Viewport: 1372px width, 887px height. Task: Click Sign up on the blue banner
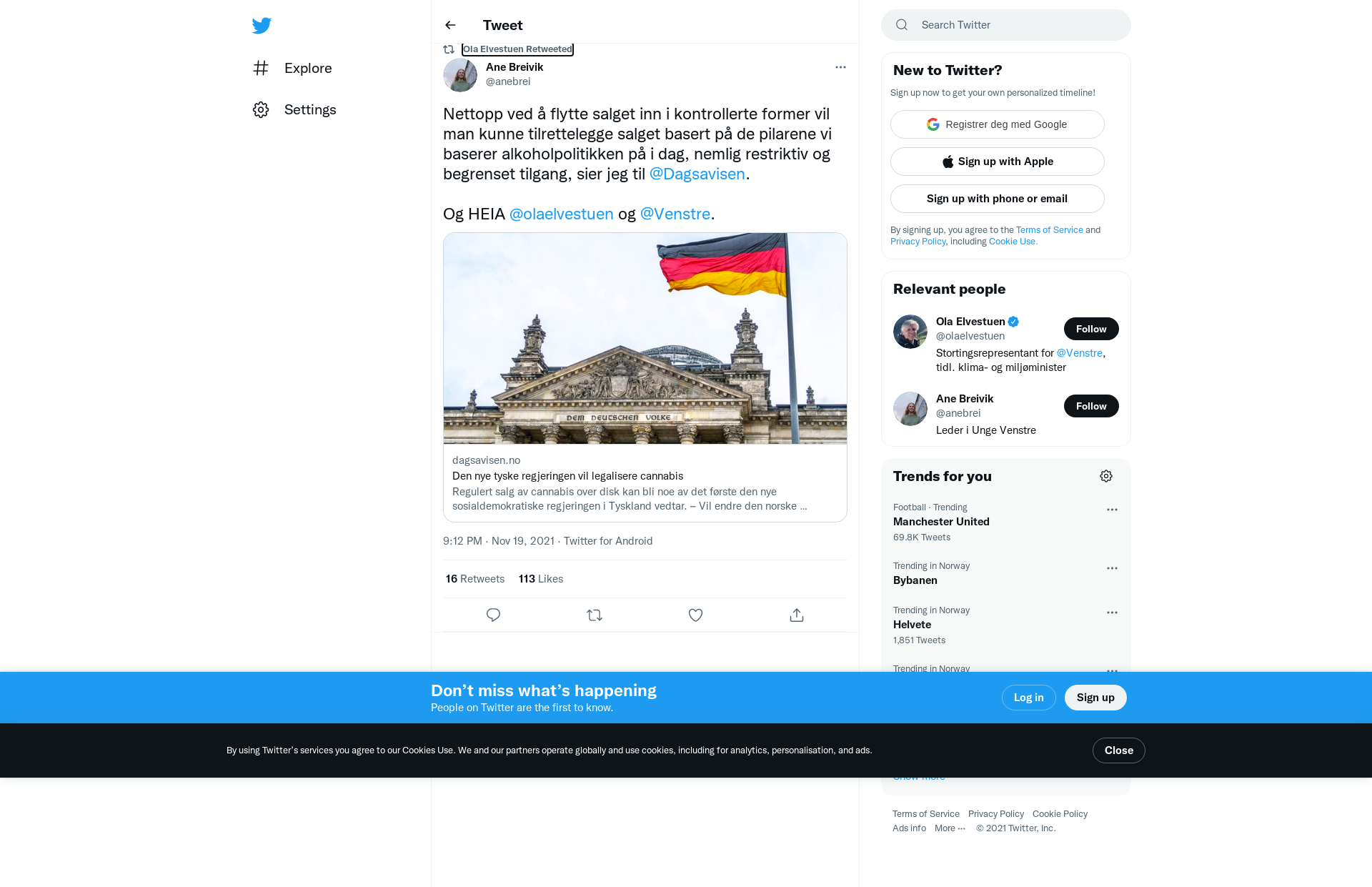(x=1095, y=698)
